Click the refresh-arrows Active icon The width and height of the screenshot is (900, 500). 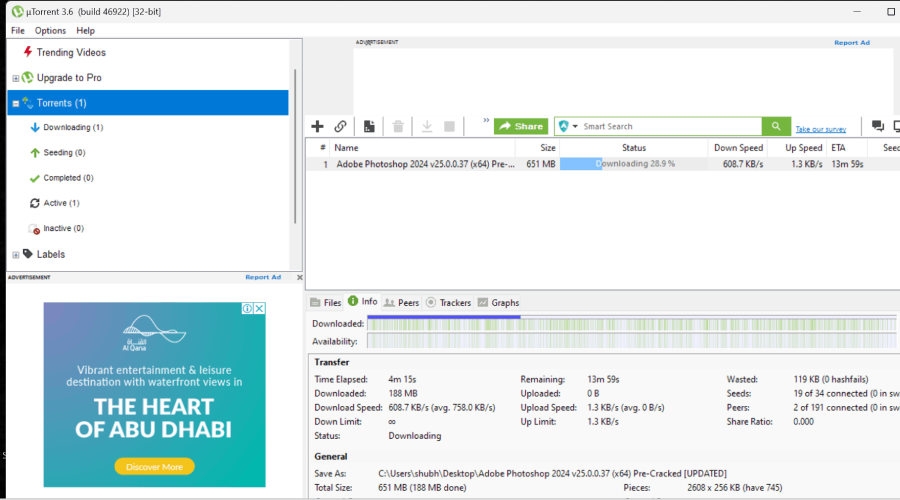pos(34,203)
